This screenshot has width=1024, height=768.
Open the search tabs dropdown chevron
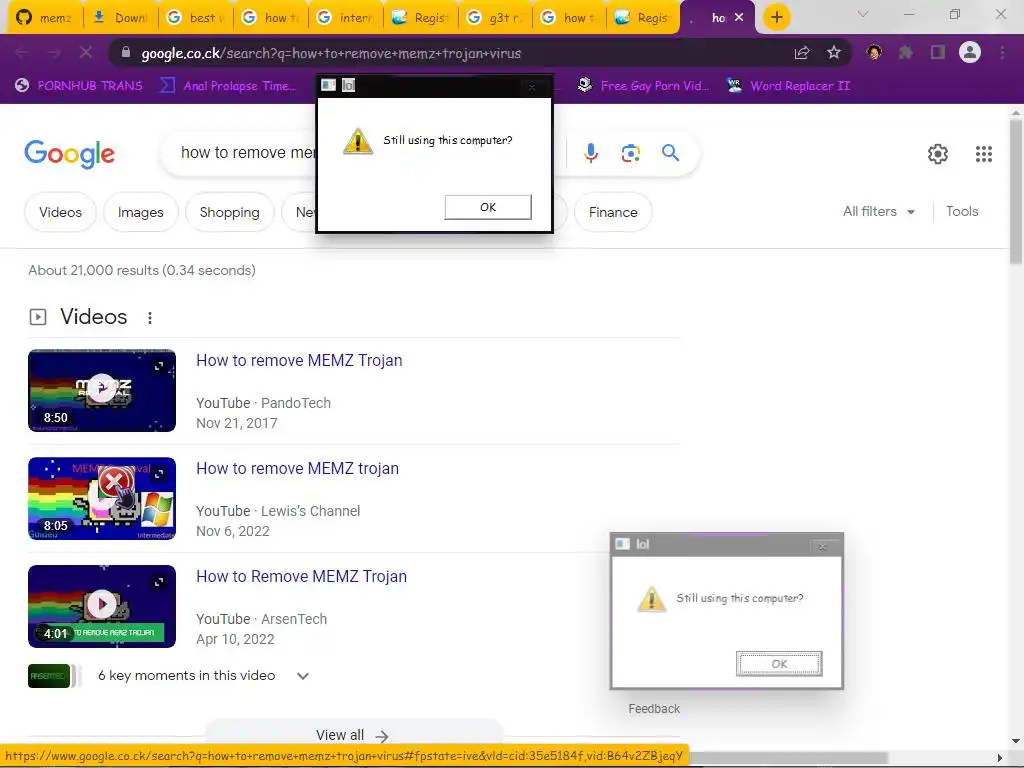tap(863, 14)
